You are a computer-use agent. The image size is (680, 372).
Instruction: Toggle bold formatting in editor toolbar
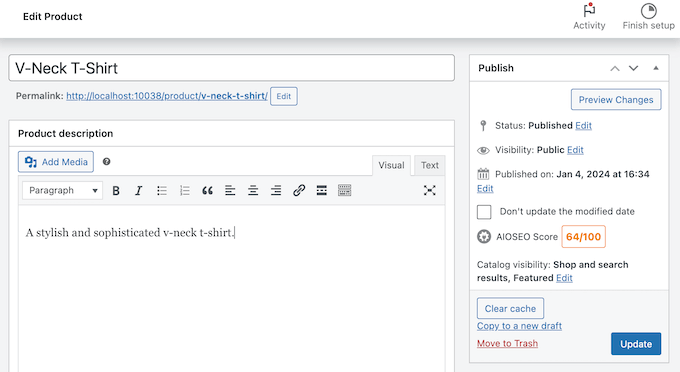(116, 190)
